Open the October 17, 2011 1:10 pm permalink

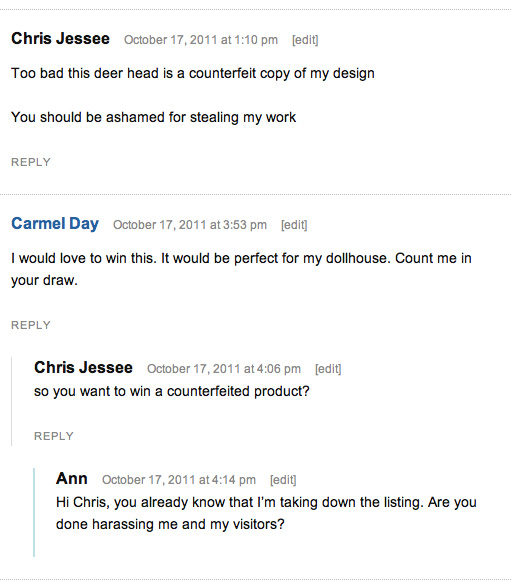tap(201, 40)
